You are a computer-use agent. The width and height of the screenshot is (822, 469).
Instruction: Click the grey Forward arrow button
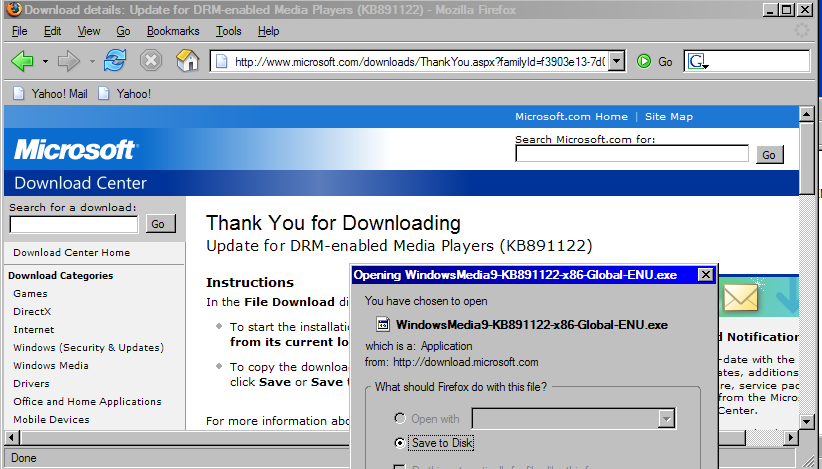[69, 61]
